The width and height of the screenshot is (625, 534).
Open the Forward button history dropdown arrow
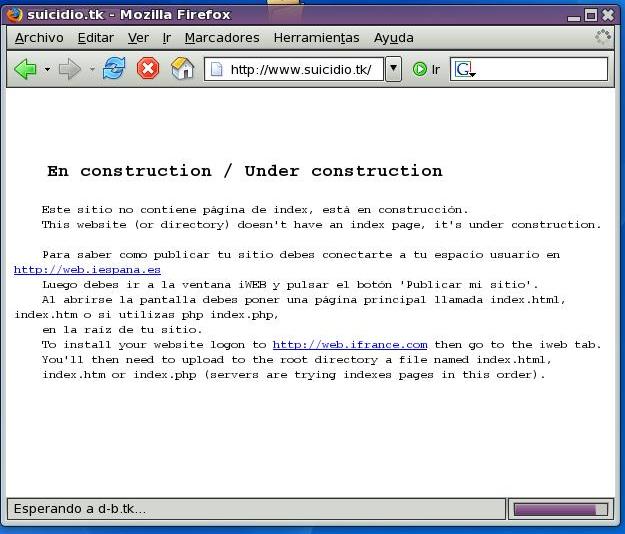pos(92,70)
